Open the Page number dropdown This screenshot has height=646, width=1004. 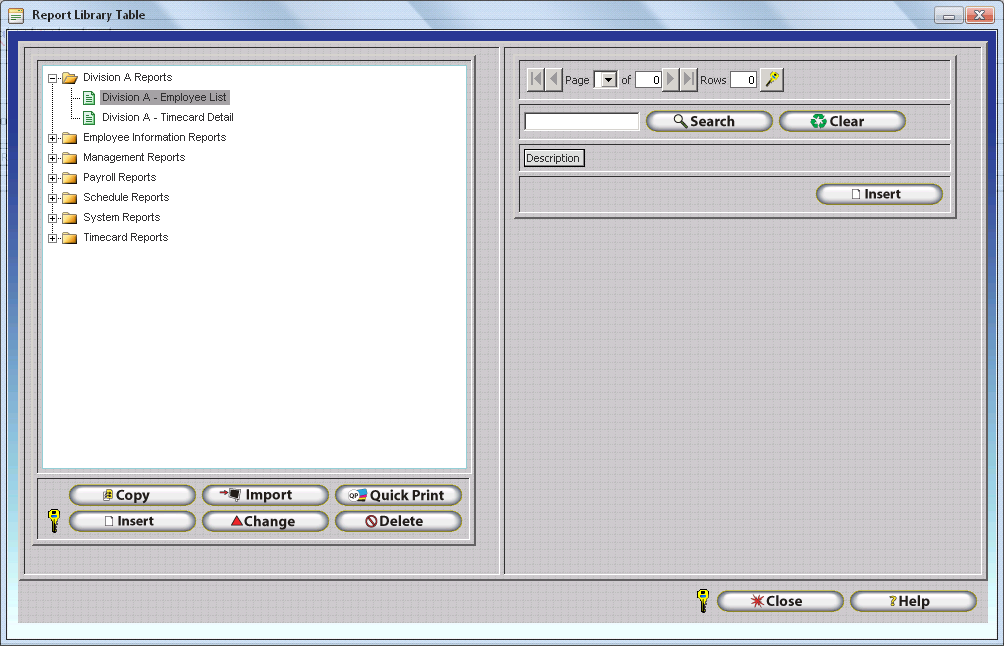click(605, 80)
